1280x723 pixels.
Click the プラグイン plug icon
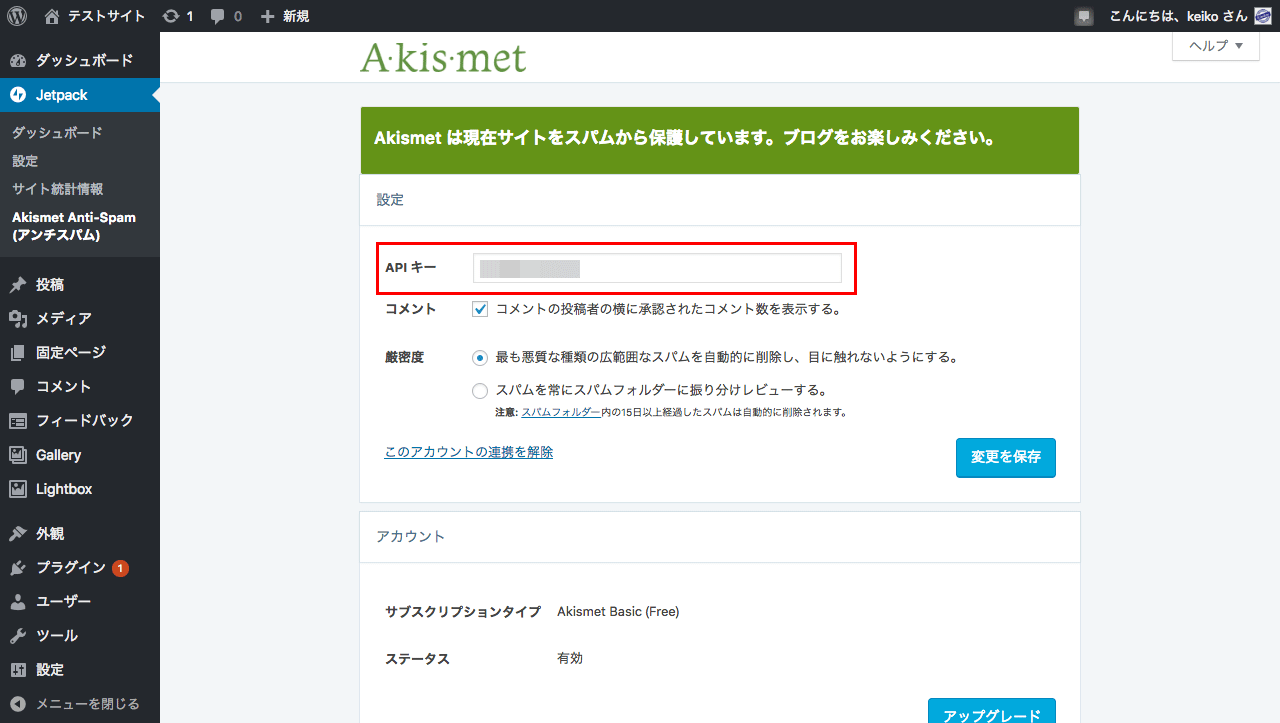coord(18,568)
